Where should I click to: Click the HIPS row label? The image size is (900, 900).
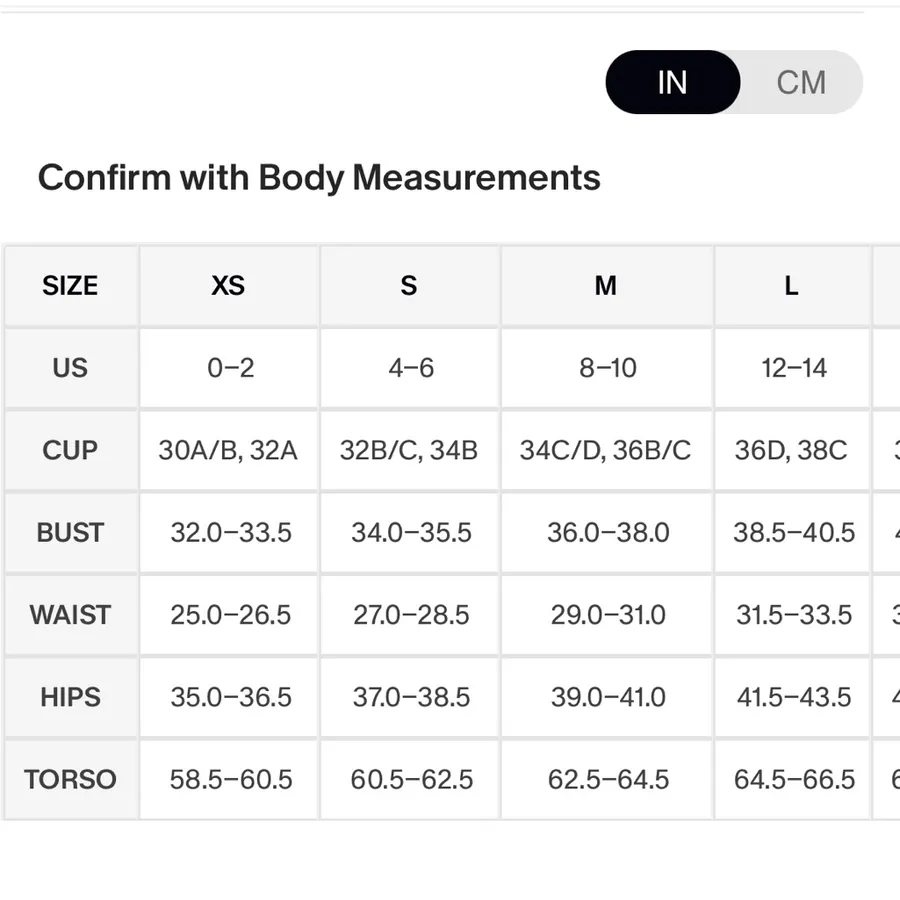[x=71, y=697]
